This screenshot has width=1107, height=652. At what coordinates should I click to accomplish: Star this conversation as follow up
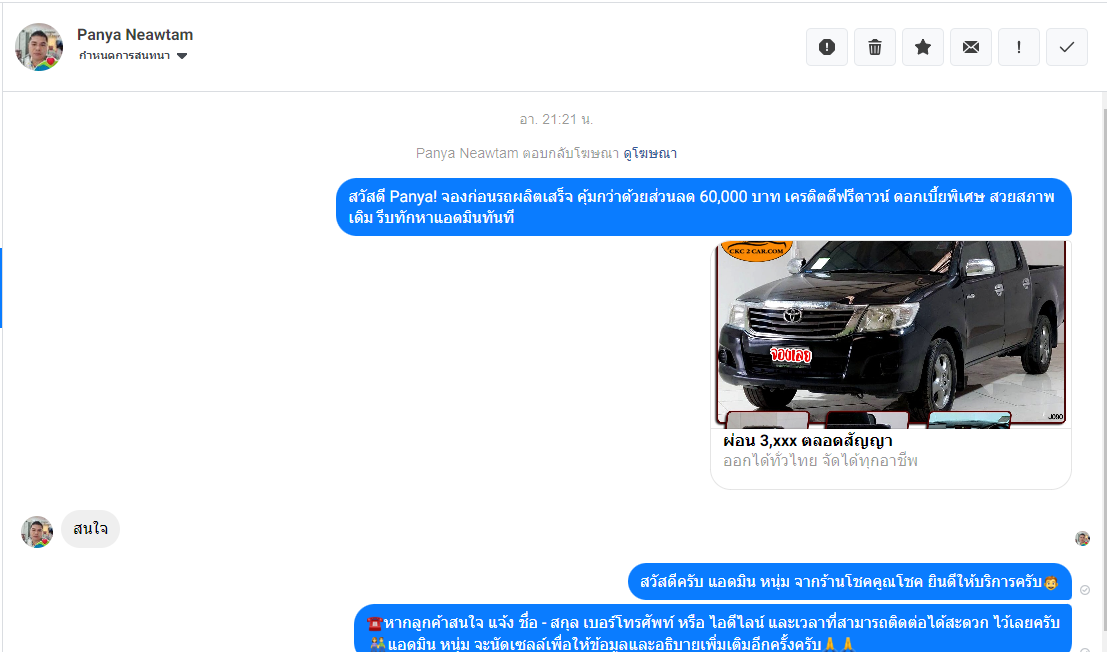[x=923, y=47]
